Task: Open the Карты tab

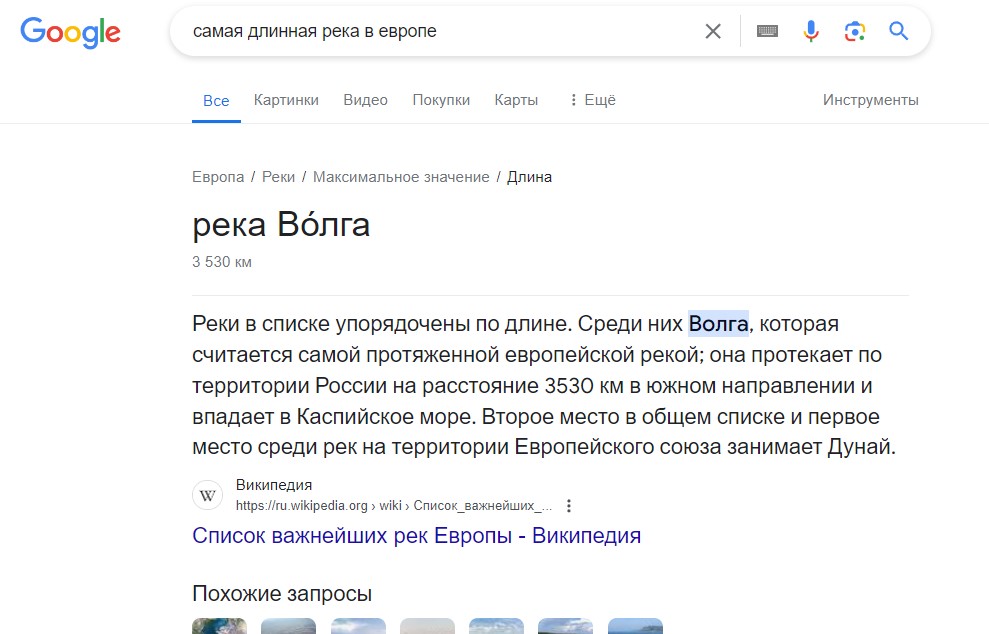Action: 516,100
